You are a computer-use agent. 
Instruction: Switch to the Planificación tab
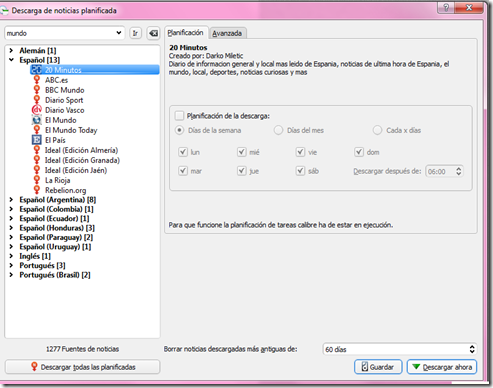pos(186,33)
